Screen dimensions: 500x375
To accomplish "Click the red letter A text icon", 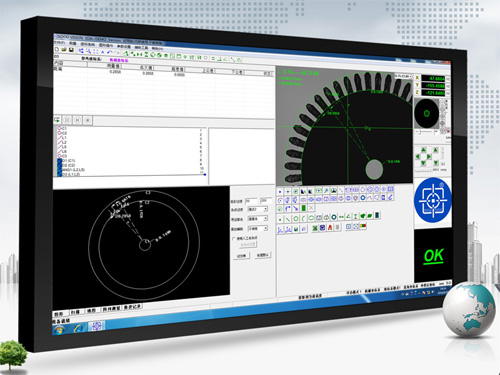I will (330, 227).
